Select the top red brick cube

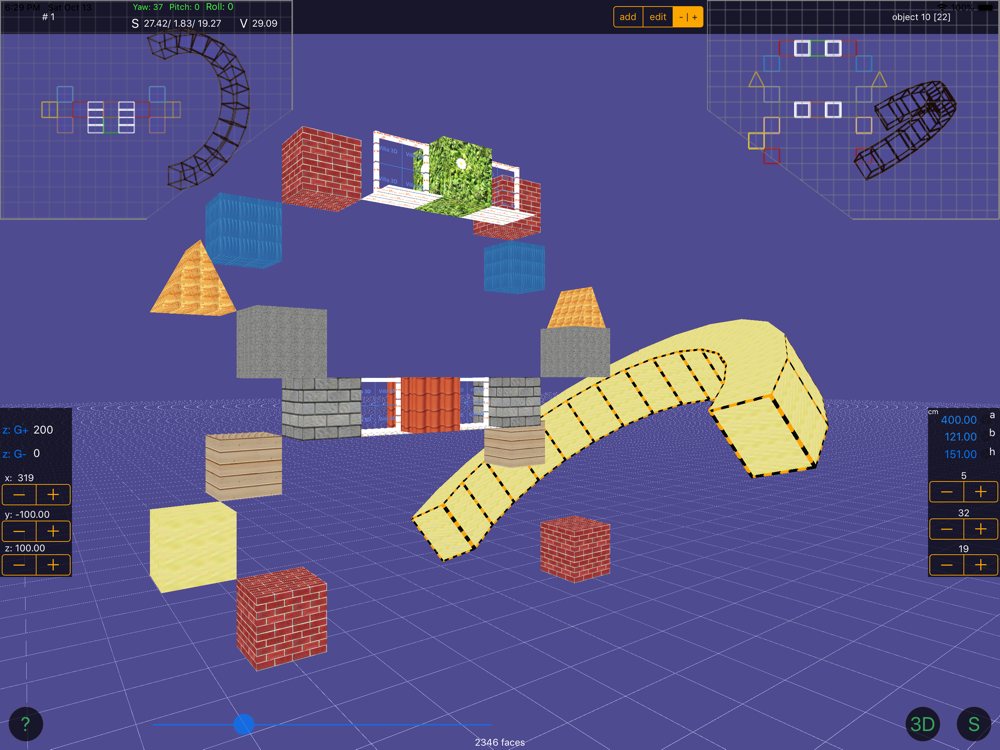321,169
